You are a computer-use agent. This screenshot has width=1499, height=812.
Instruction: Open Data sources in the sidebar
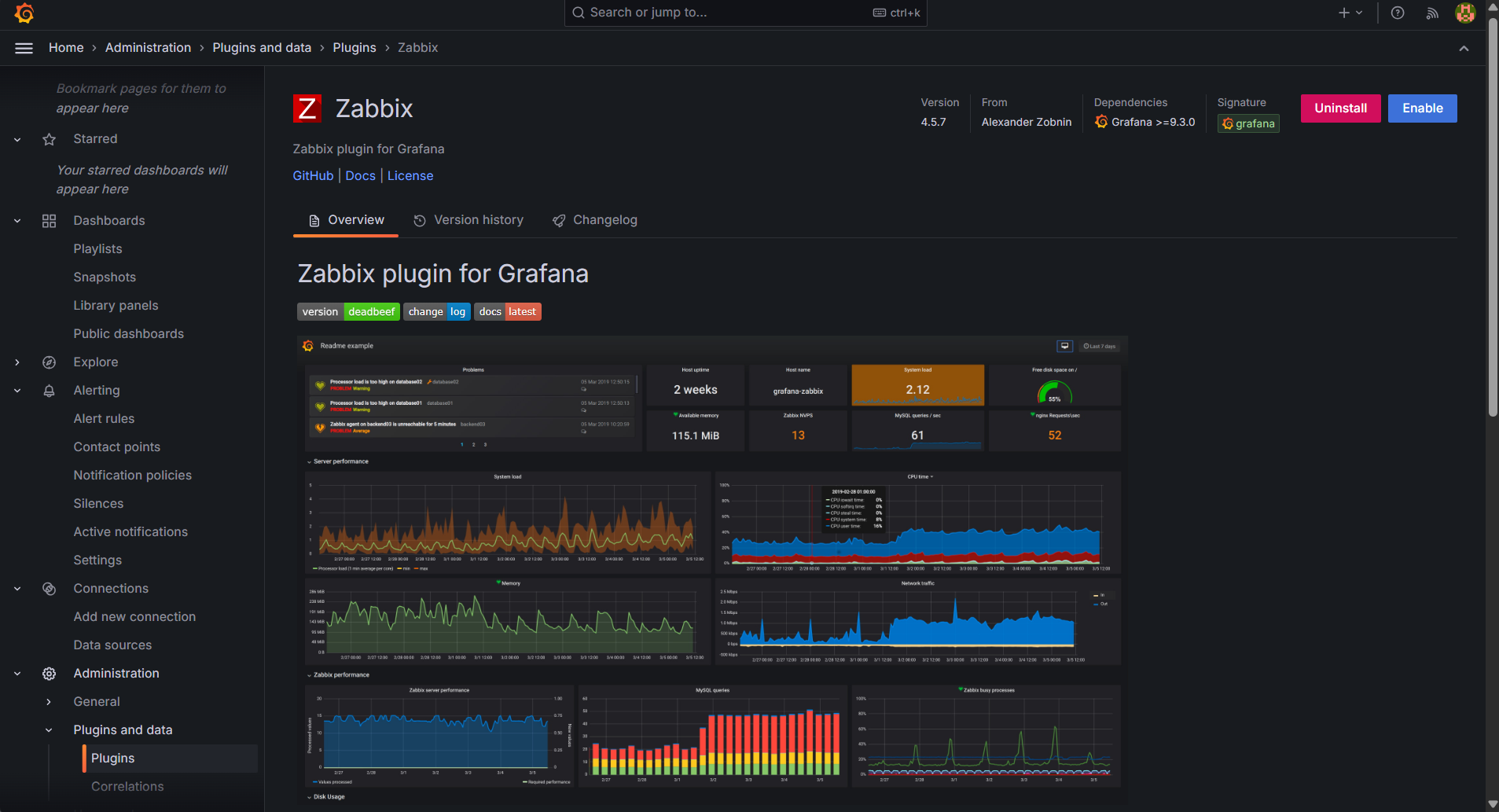pos(112,645)
